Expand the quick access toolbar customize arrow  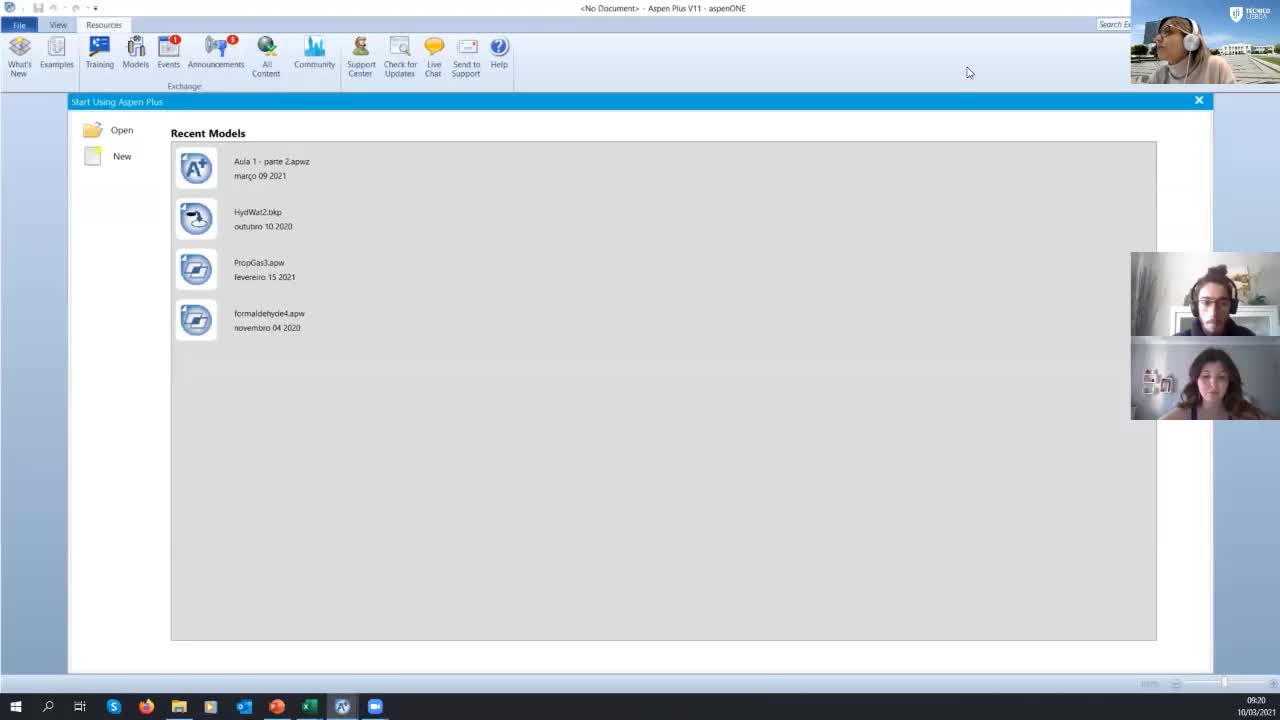pos(96,8)
